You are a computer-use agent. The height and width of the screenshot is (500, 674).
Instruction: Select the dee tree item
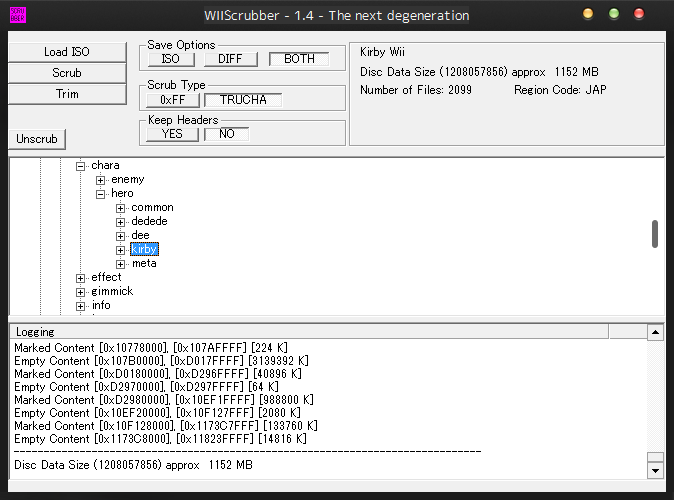pyautogui.click(x=140, y=235)
